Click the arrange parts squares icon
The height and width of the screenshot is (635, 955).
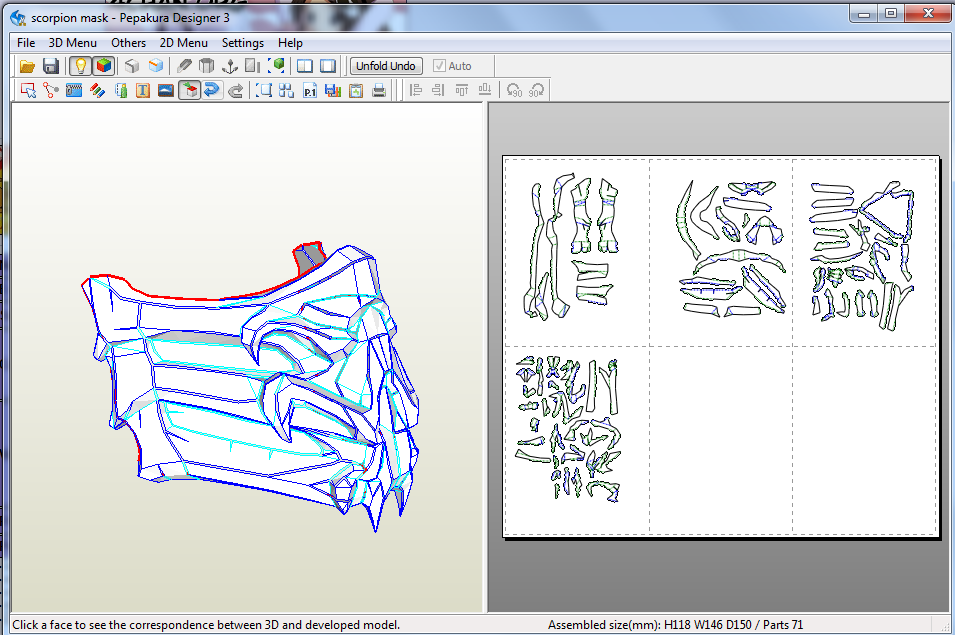click(287, 91)
